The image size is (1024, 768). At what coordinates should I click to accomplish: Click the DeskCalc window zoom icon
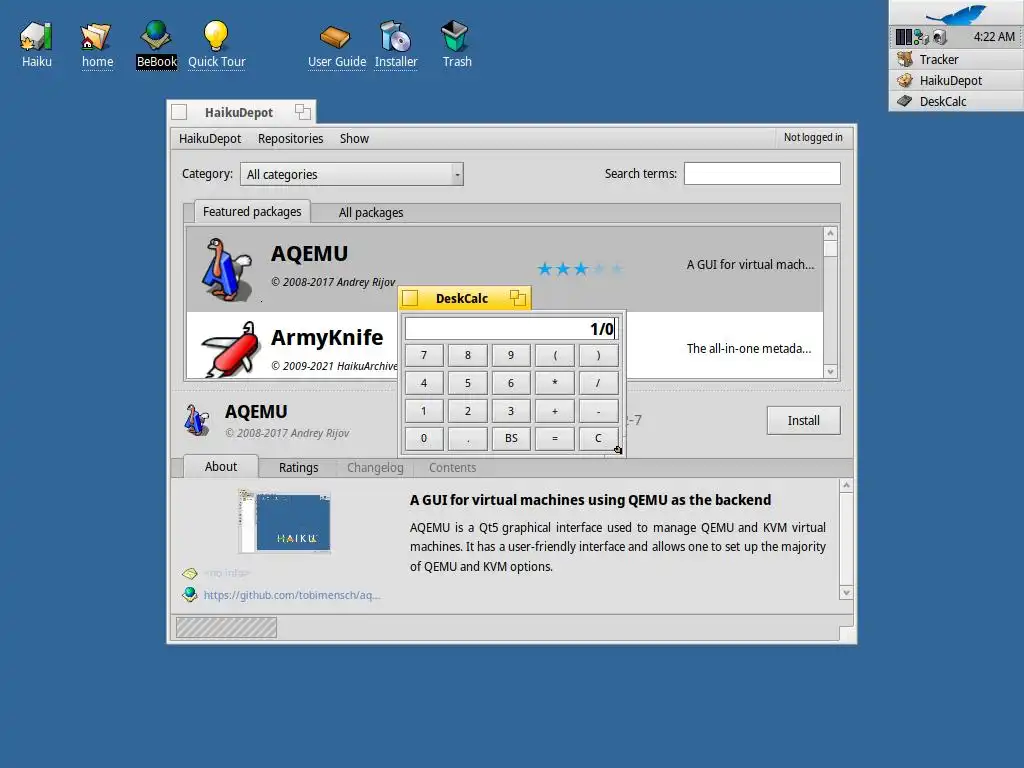[518, 298]
